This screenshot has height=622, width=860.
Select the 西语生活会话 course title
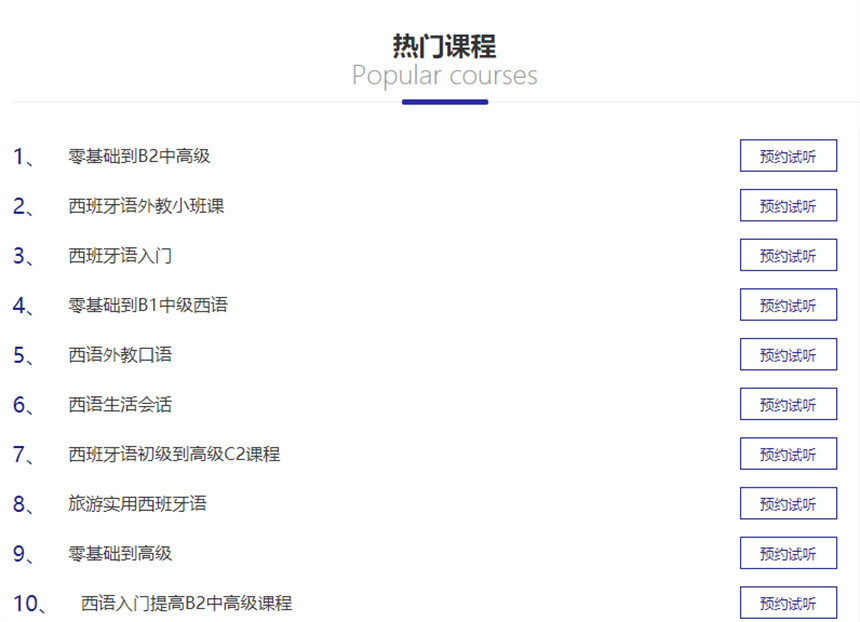120,405
